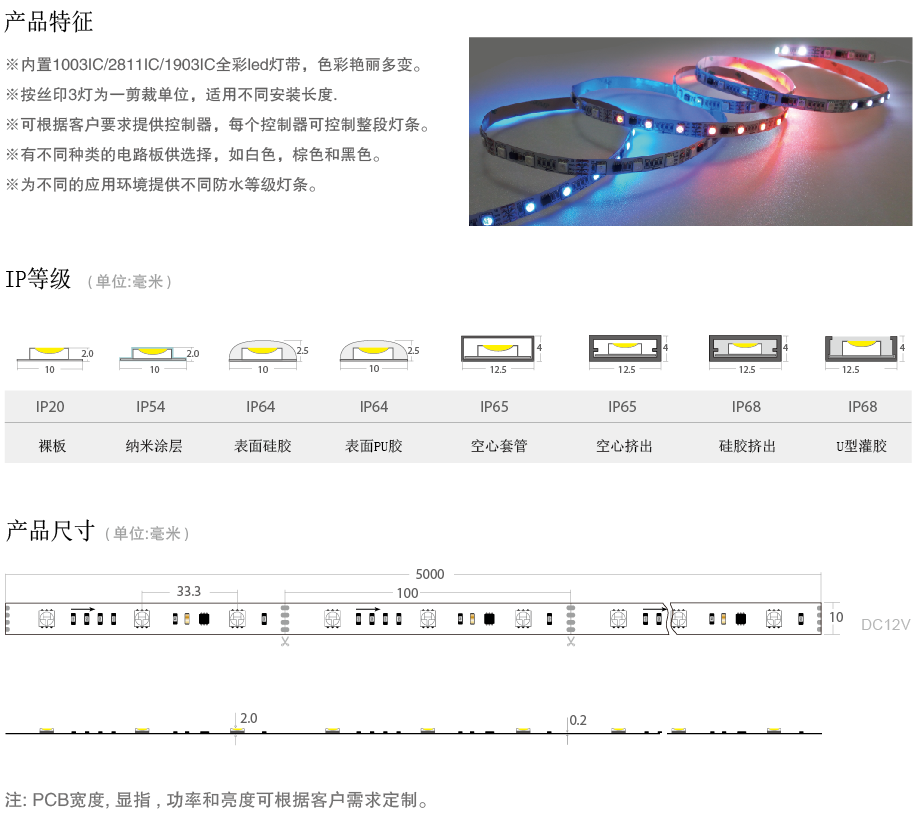Select the 纳米涂层 table cell
Screen dimensions: 916x816
point(154,446)
